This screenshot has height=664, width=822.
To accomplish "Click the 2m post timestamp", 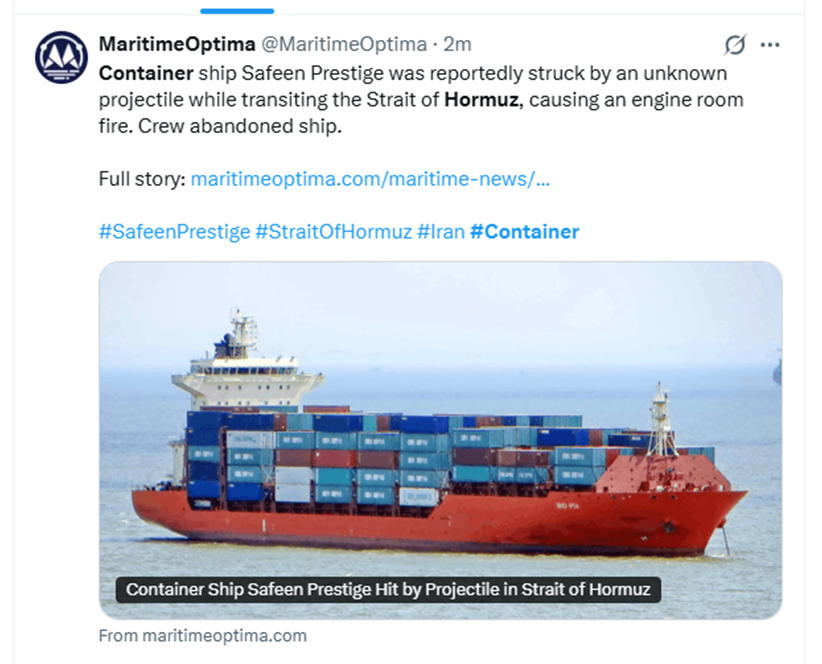I will 457,44.
